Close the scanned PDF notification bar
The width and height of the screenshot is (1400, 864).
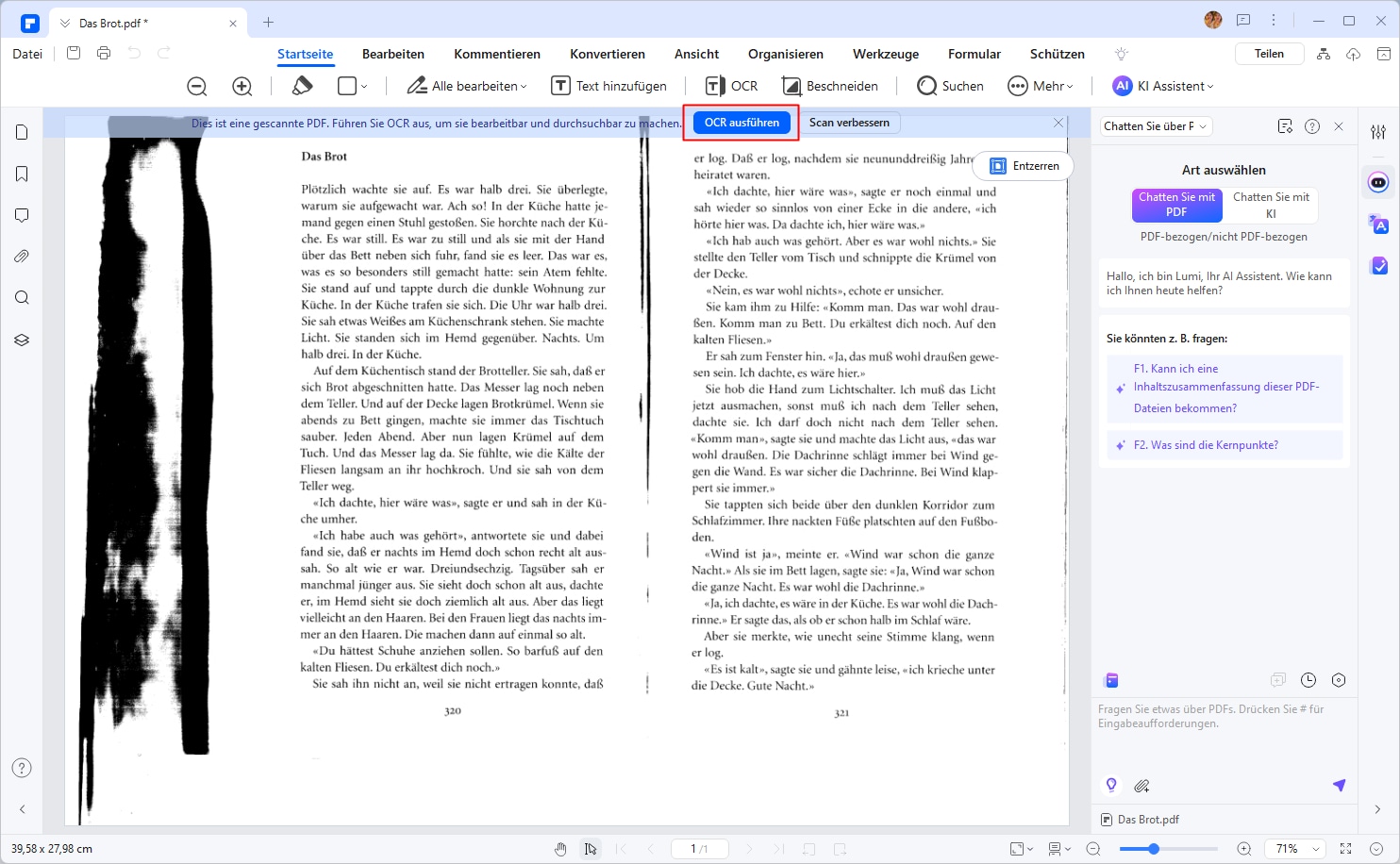(1058, 123)
